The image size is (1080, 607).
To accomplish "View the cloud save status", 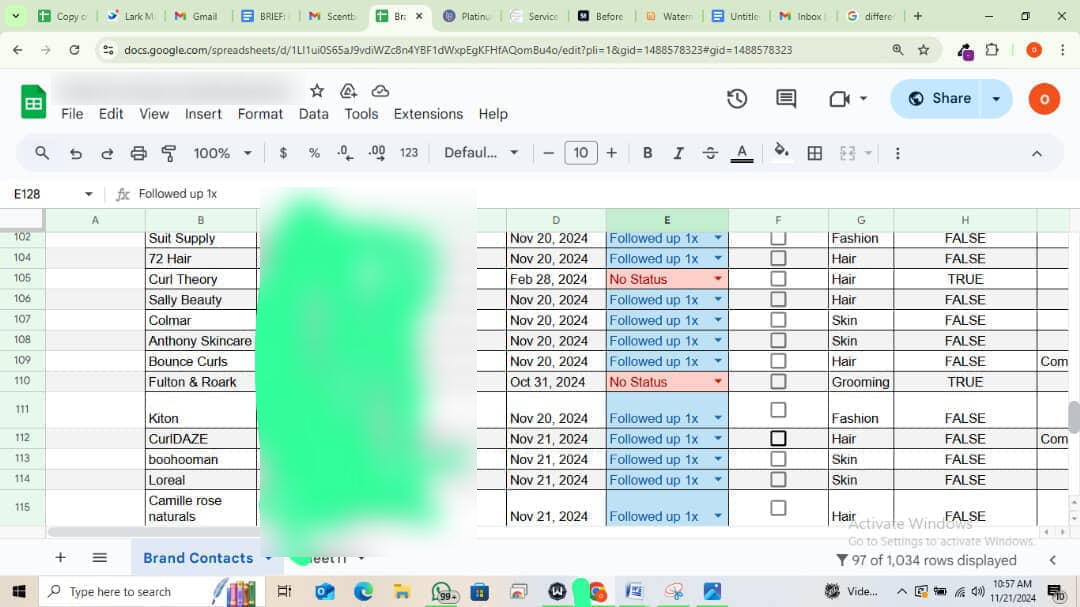I will point(380,91).
